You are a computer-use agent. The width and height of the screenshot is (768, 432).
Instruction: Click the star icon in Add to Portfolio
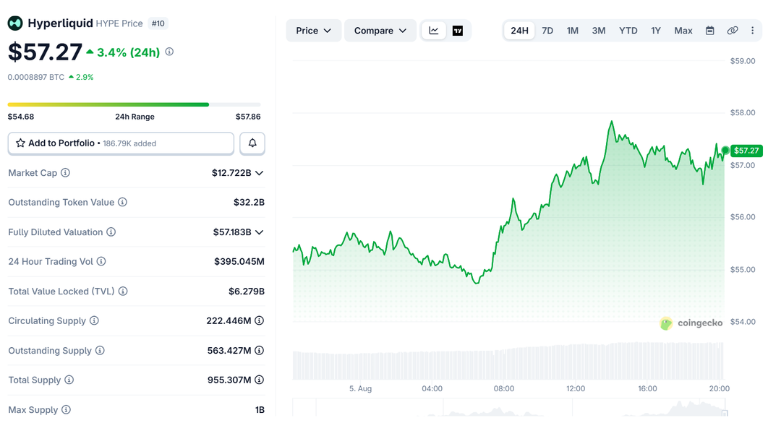tap(20, 143)
